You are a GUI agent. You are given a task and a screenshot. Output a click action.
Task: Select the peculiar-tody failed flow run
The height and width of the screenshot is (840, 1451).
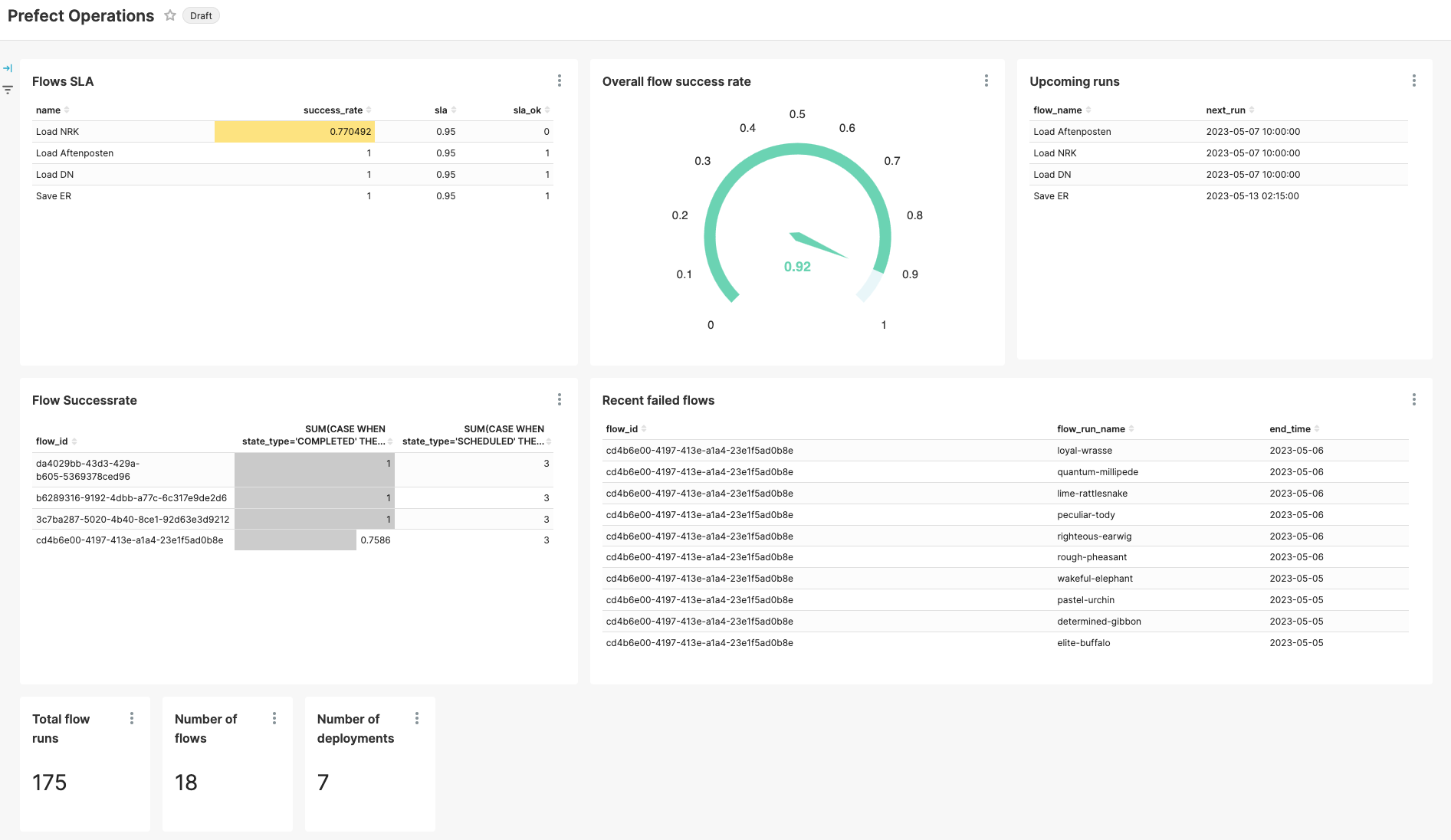tap(1085, 515)
